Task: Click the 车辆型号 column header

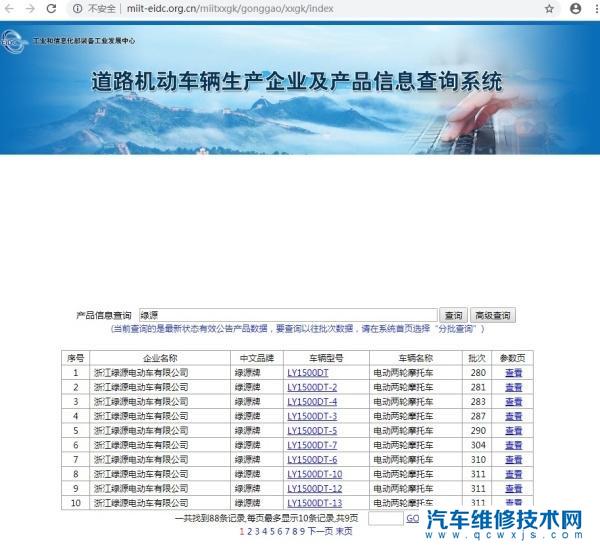Action: pos(326,358)
